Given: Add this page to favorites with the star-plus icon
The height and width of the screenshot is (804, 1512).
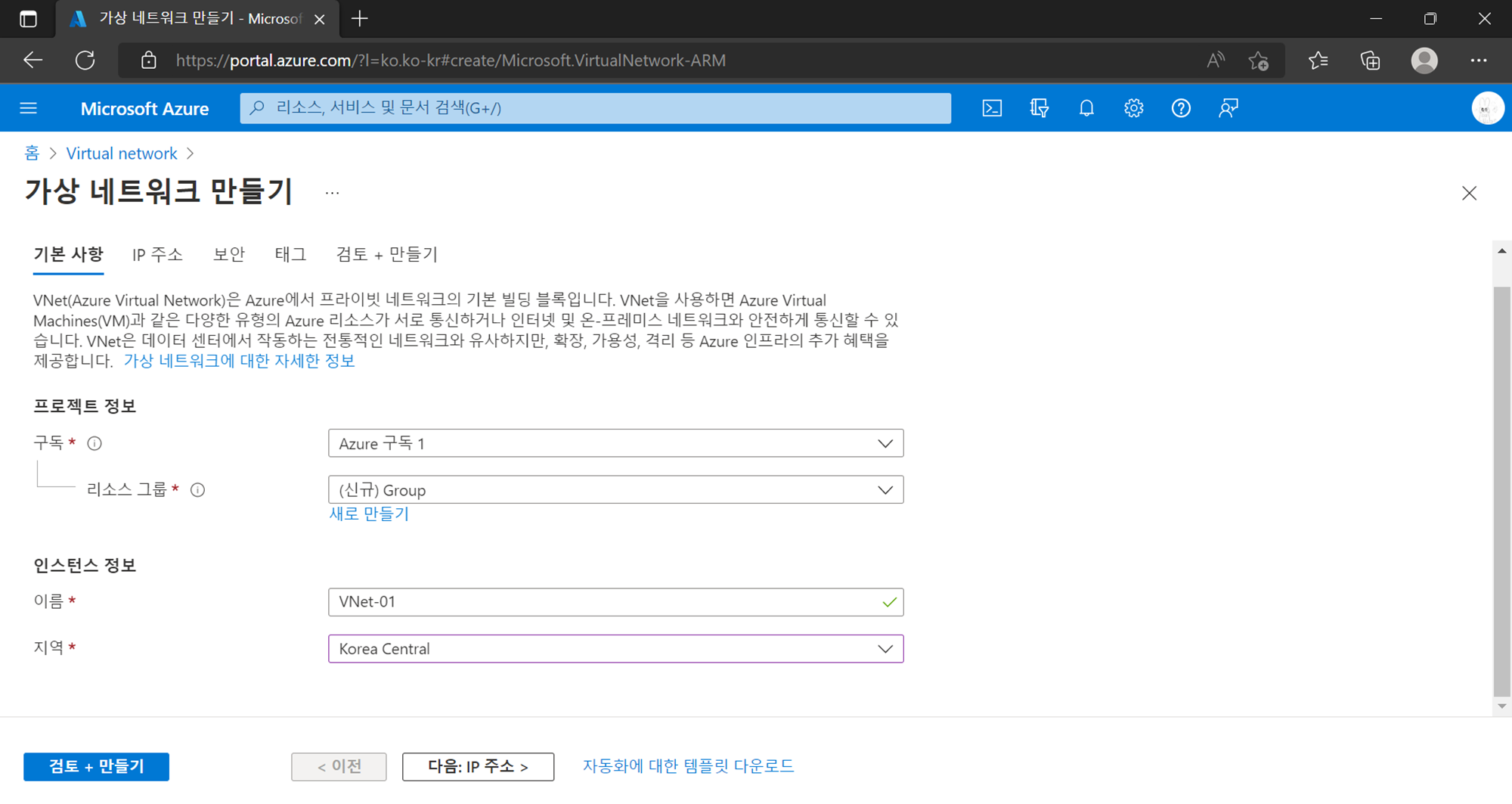Looking at the screenshot, I should [1259, 61].
